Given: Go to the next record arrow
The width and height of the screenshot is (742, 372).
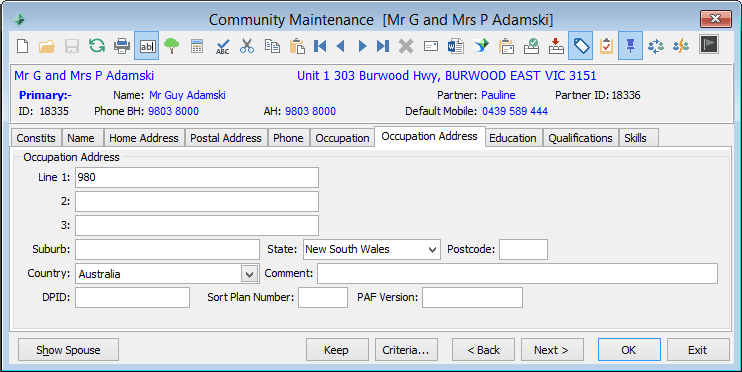Looking at the screenshot, I should click(x=362, y=46).
